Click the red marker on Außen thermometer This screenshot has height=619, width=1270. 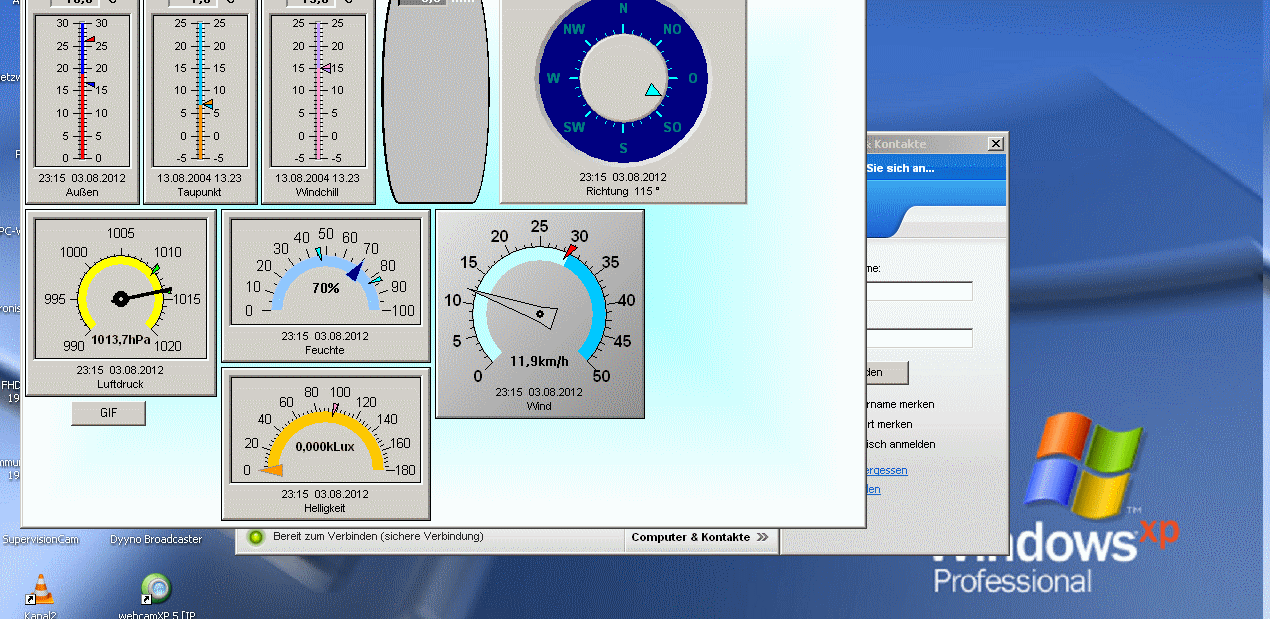pos(90,41)
